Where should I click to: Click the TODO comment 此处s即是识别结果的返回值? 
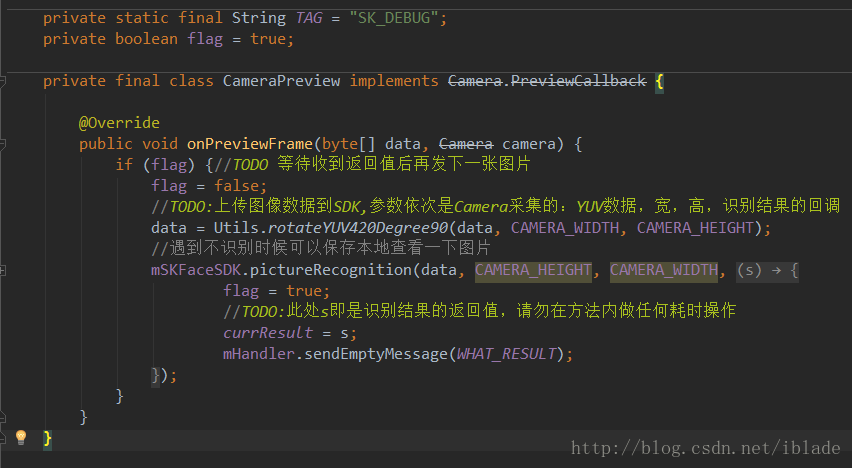click(x=479, y=311)
